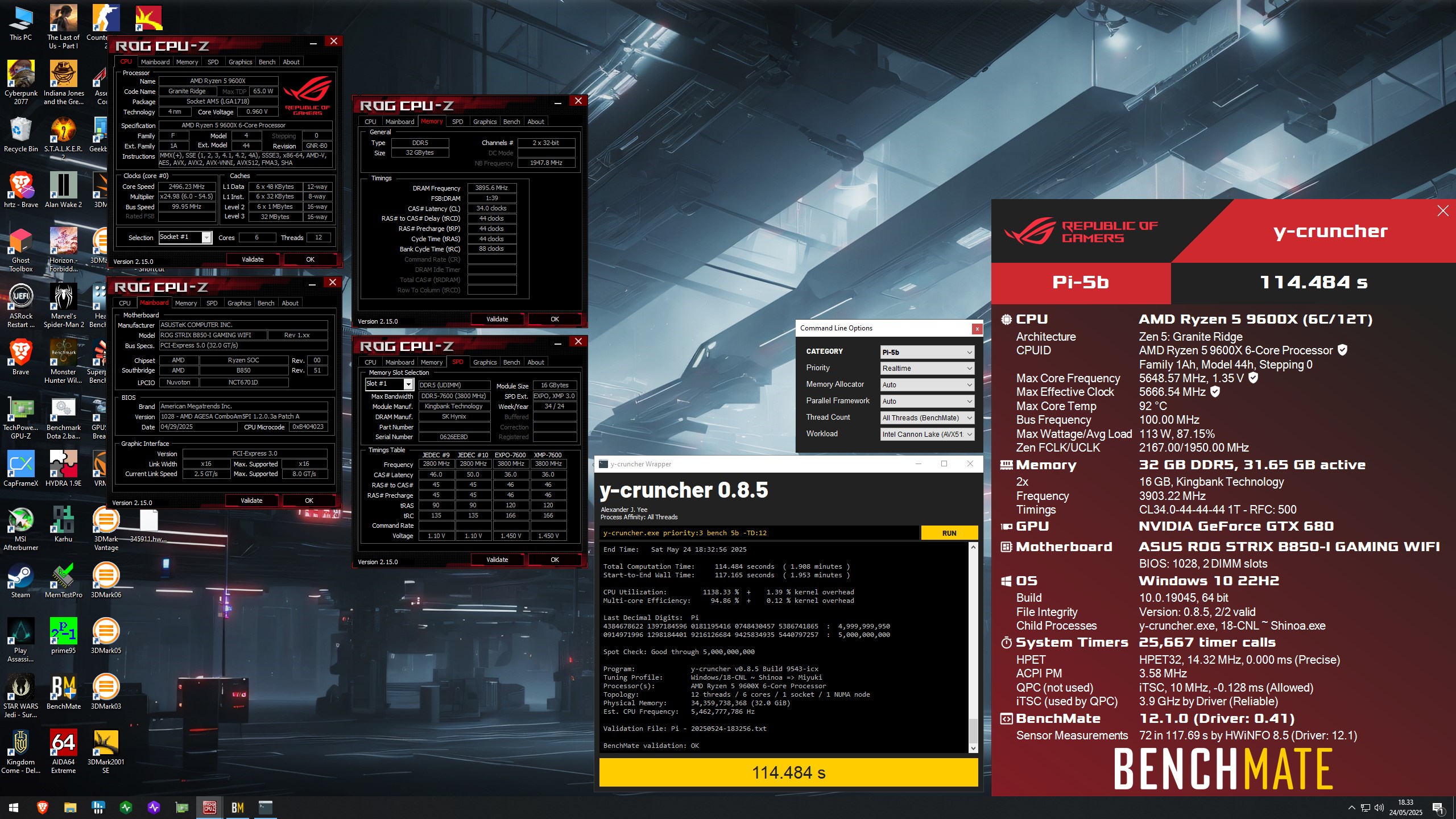The width and height of the screenshot is (1456, 819).
Task: Open About tab in CPU-Z SPD window
Action: click(535, 362)
